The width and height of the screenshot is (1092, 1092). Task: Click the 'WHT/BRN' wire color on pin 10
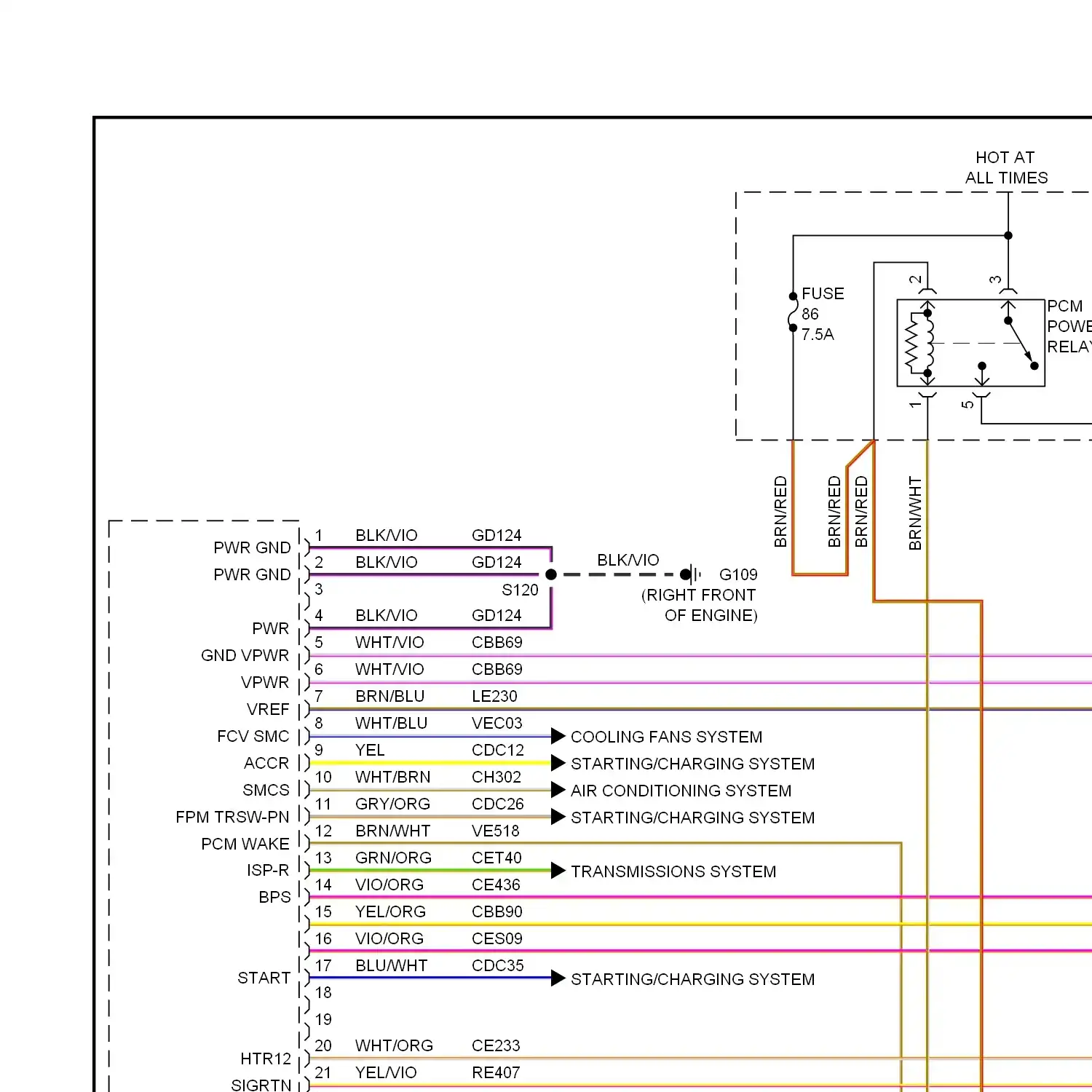click(392, 777)
